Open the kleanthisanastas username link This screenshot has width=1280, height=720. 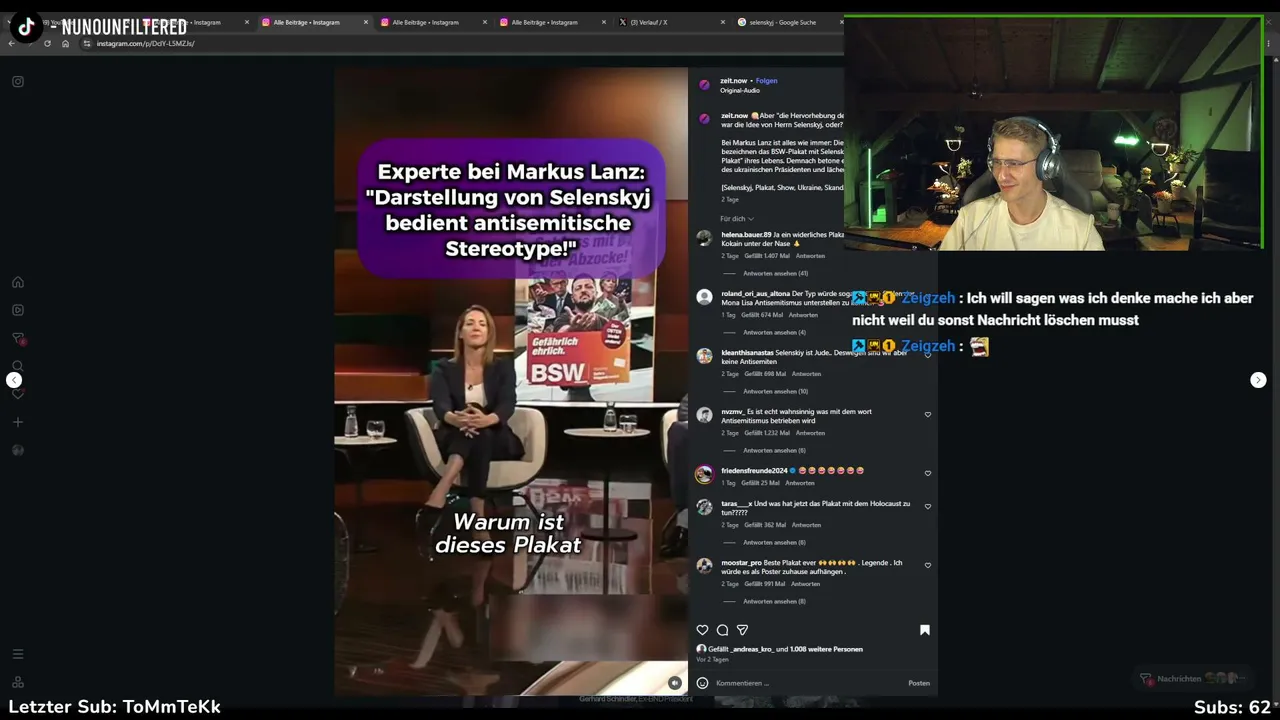point(748,353)
